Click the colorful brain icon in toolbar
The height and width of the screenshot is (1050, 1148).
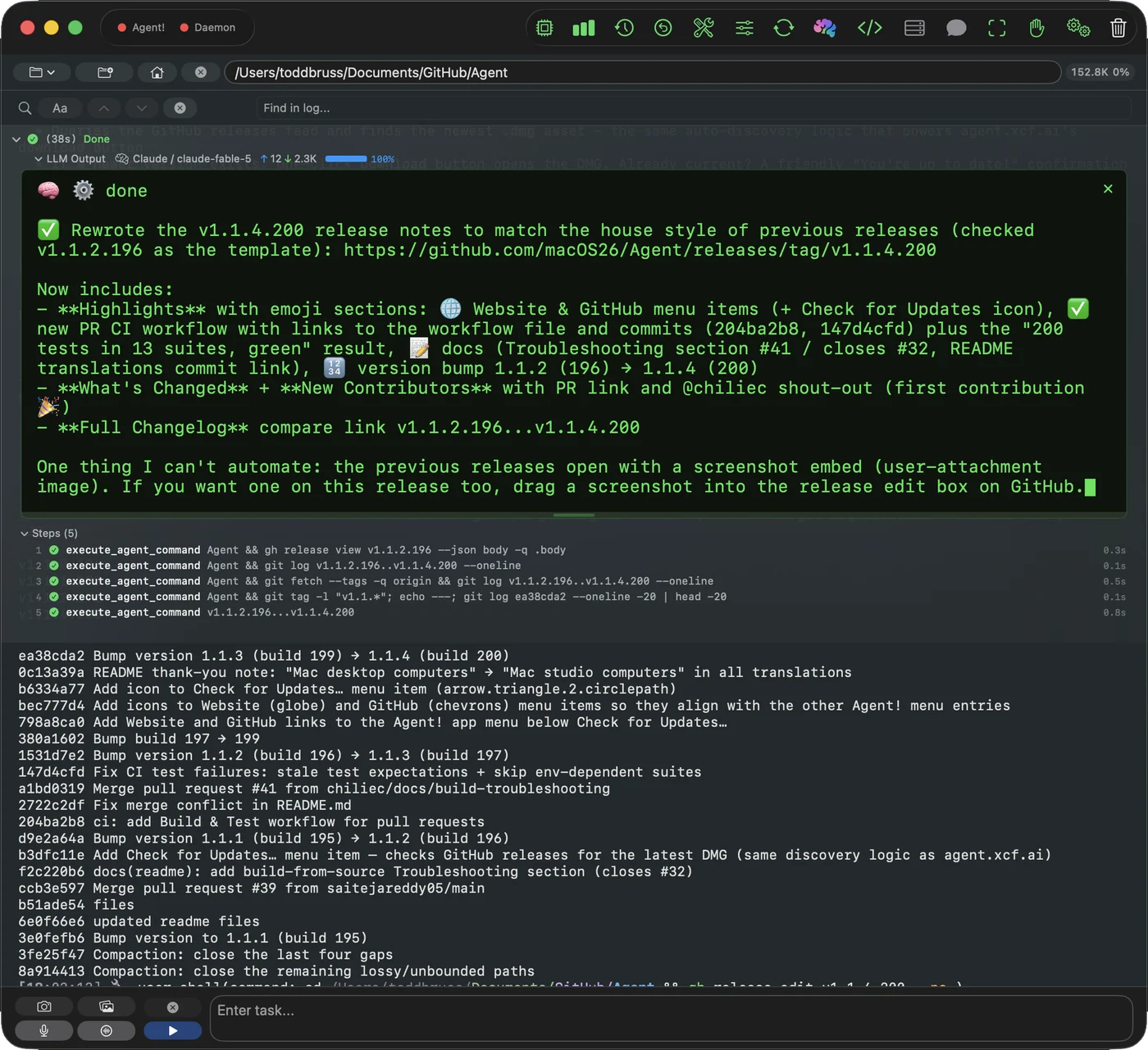coord(825,28)
